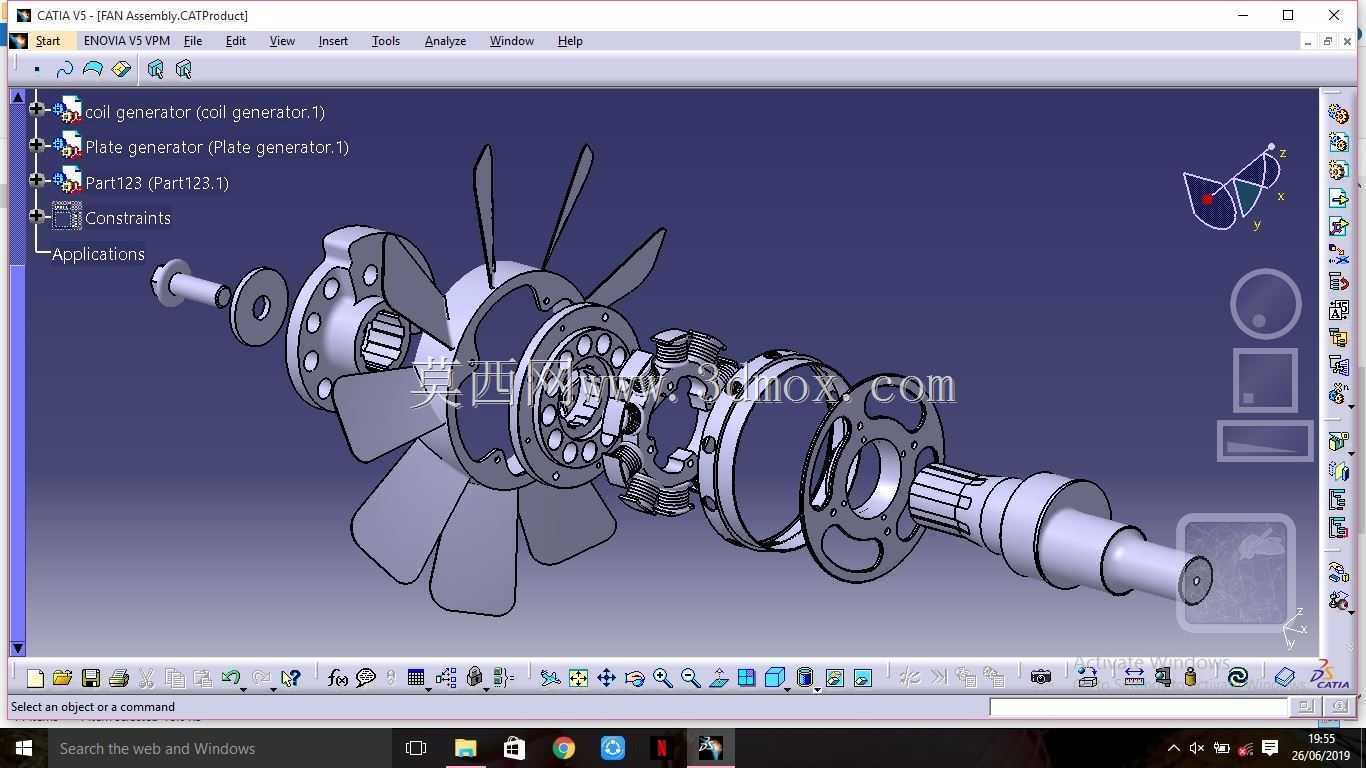Click the spline curve icon in top toolbar
The width and height of the screenshot is (1366, 768).
coord(65,69)
